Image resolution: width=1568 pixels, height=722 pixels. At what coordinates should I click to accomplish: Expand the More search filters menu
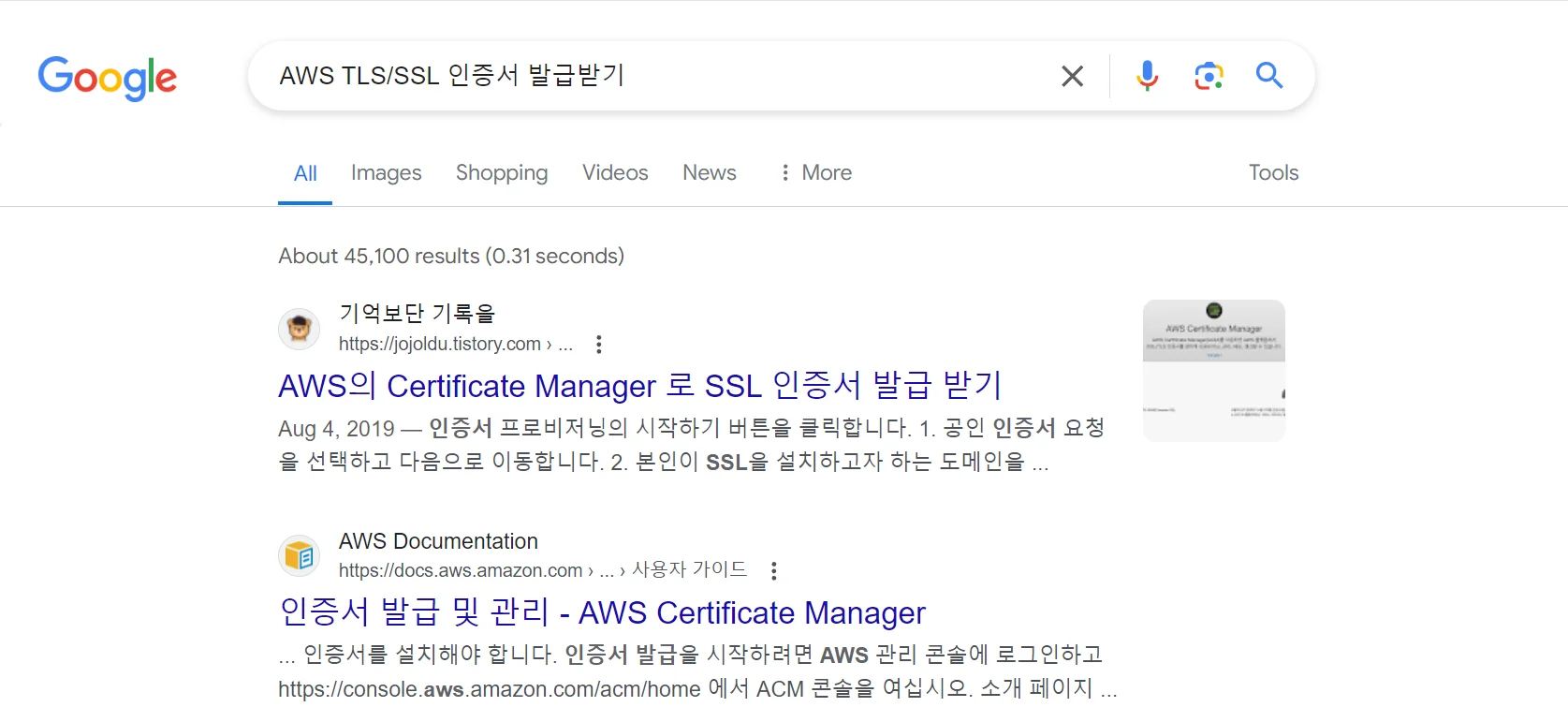(815, 172)
